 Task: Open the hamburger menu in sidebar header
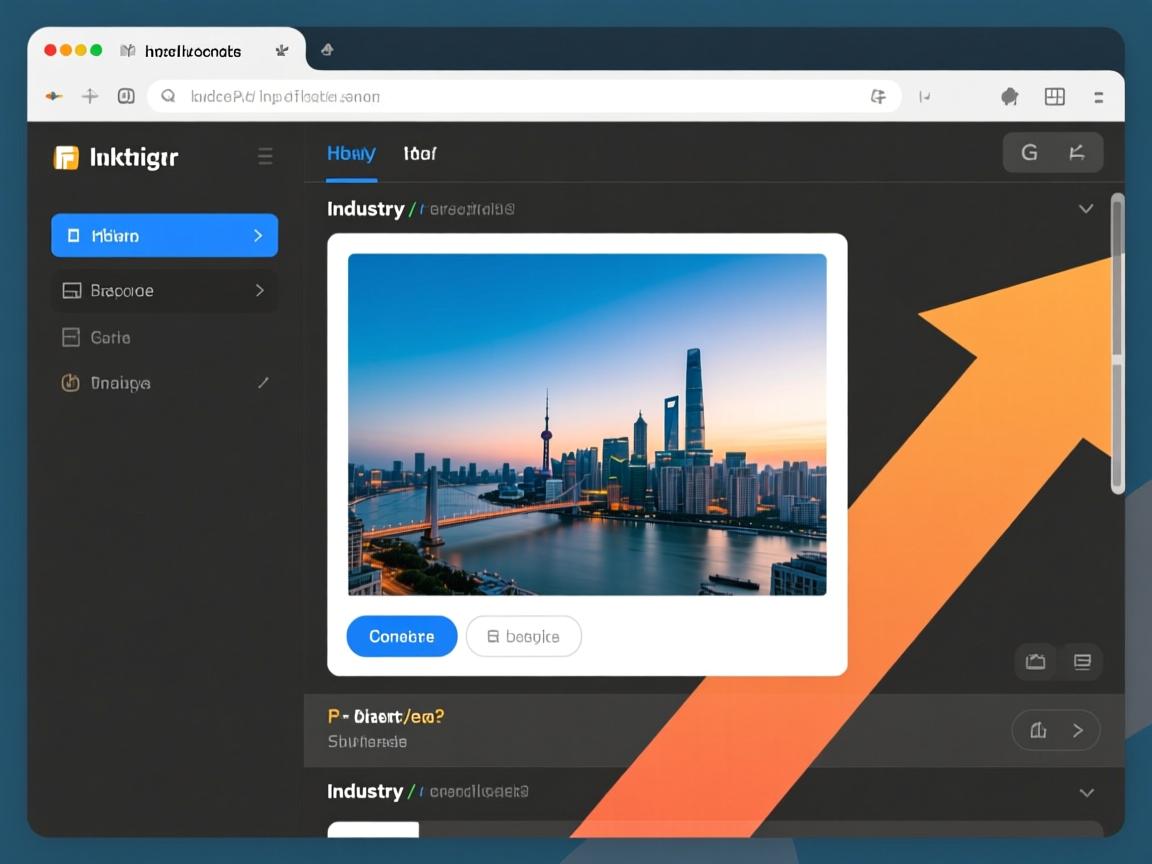tap(265, 156)
